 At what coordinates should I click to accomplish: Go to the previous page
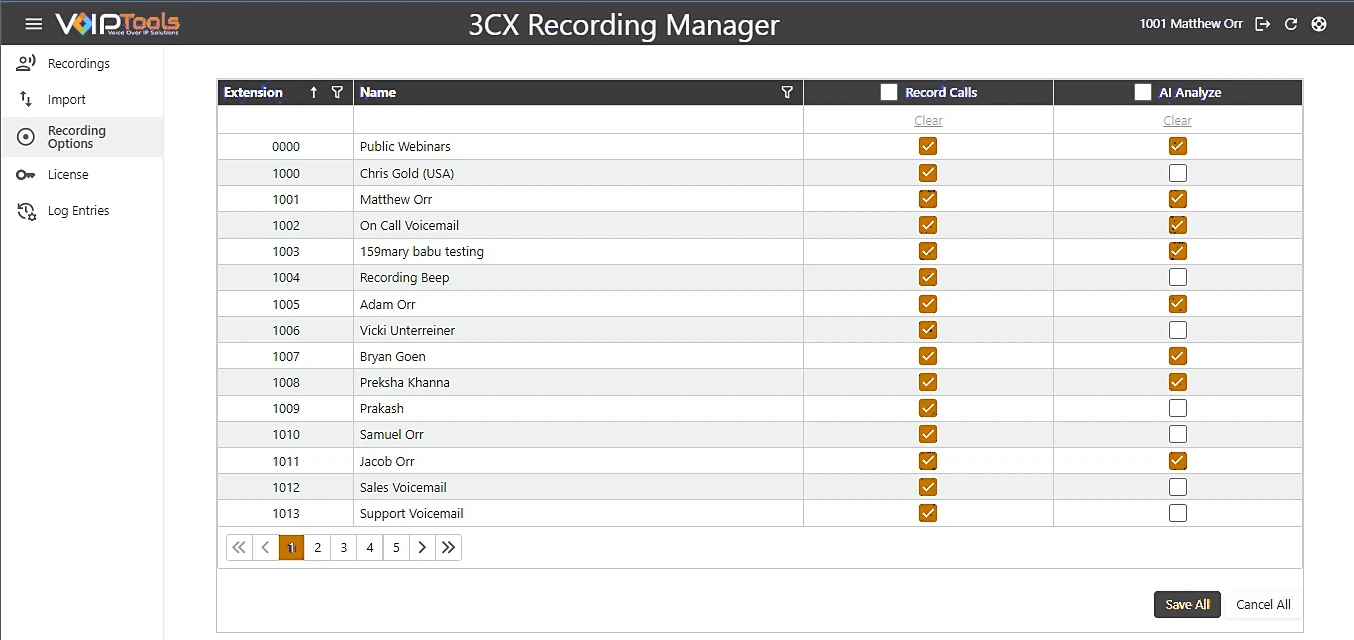coord(266,547)
